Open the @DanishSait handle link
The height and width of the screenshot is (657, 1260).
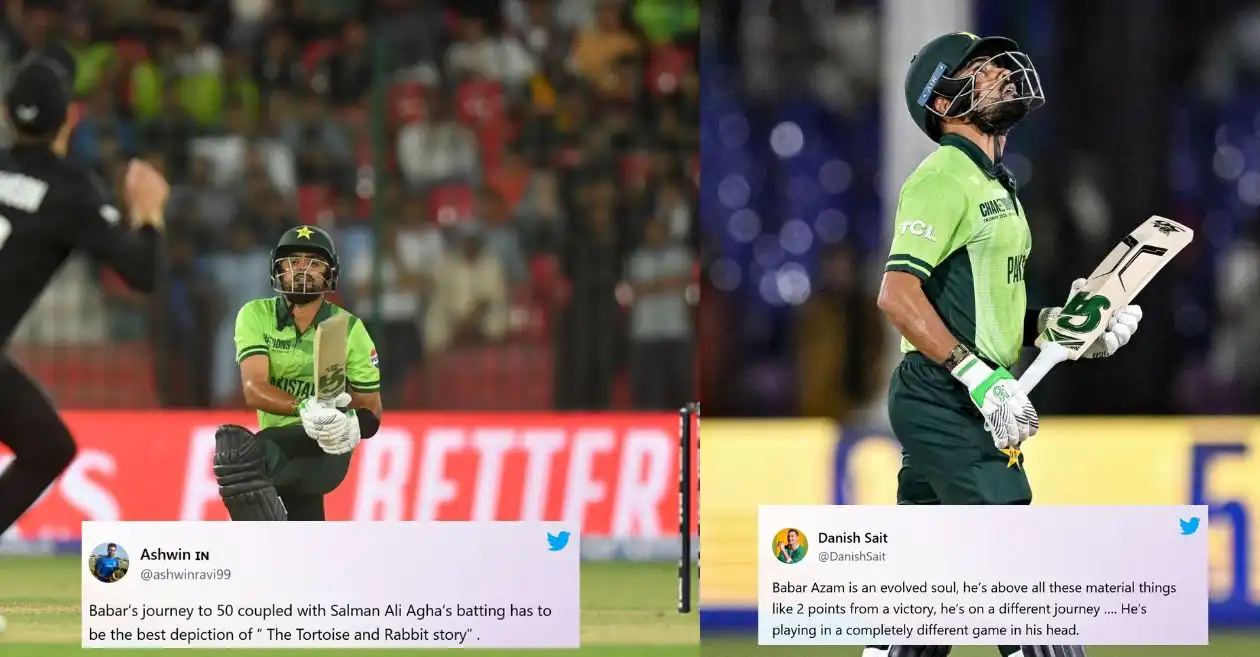click(x=852, y=556)
